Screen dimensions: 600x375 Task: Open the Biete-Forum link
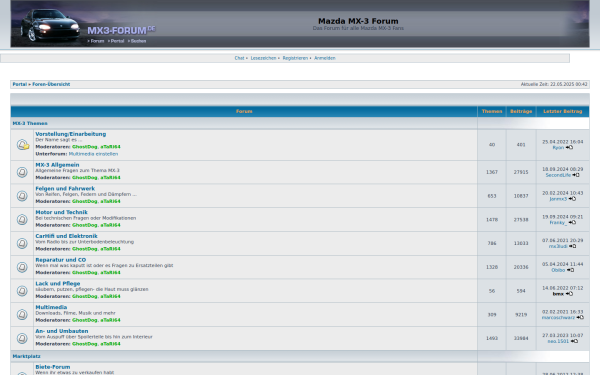tap(53, 367)
